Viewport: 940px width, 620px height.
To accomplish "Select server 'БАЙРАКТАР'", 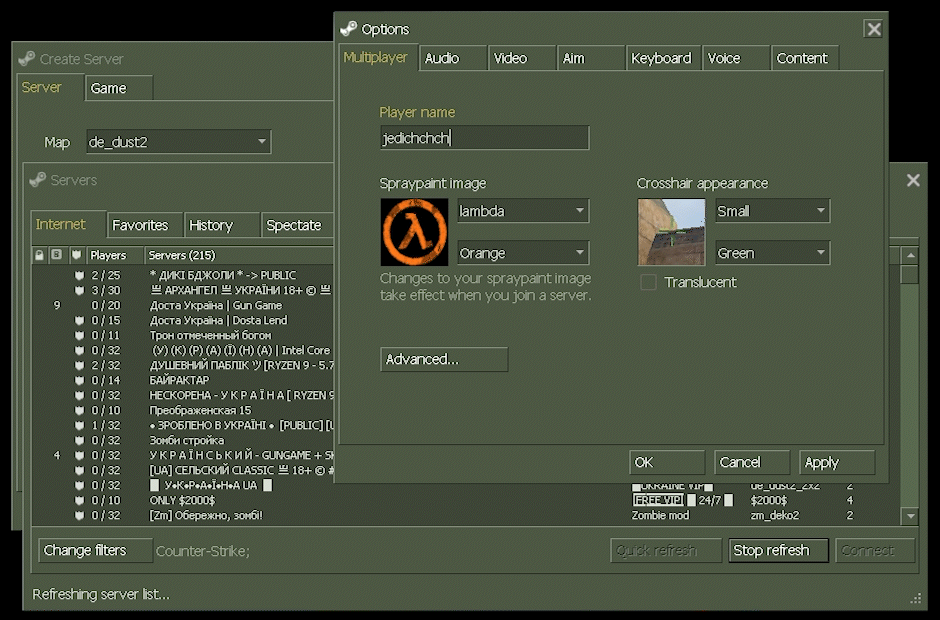I will [x=182, y=380].
